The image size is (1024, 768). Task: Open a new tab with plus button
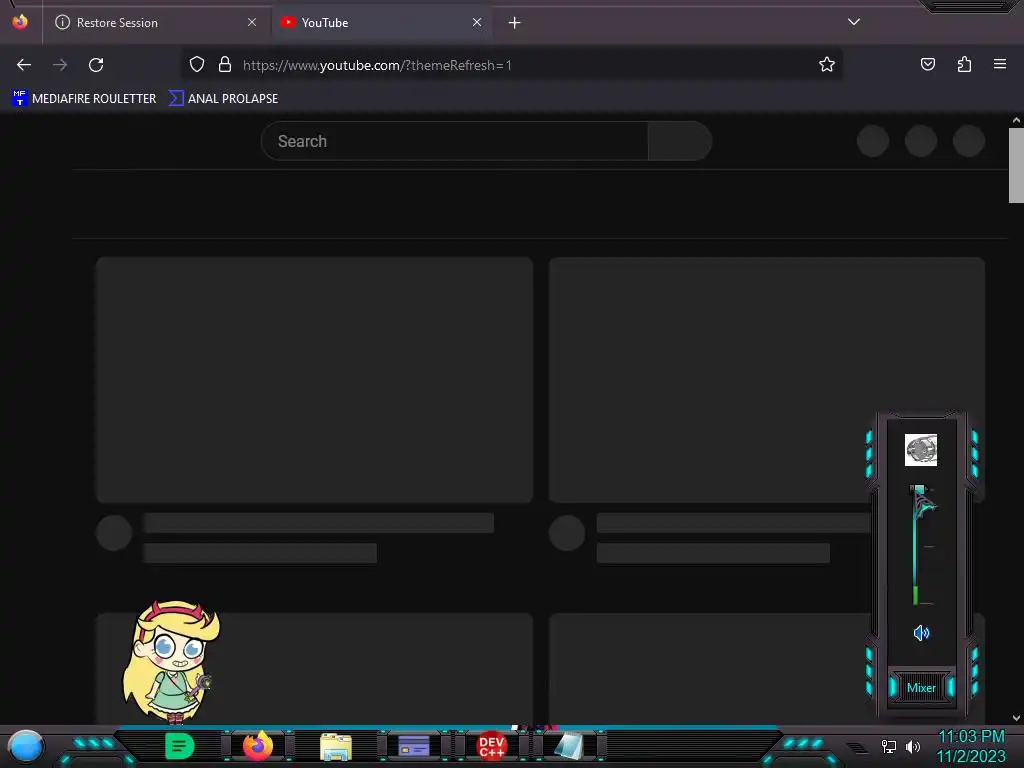pyautogui.click(x=515, y=23)
